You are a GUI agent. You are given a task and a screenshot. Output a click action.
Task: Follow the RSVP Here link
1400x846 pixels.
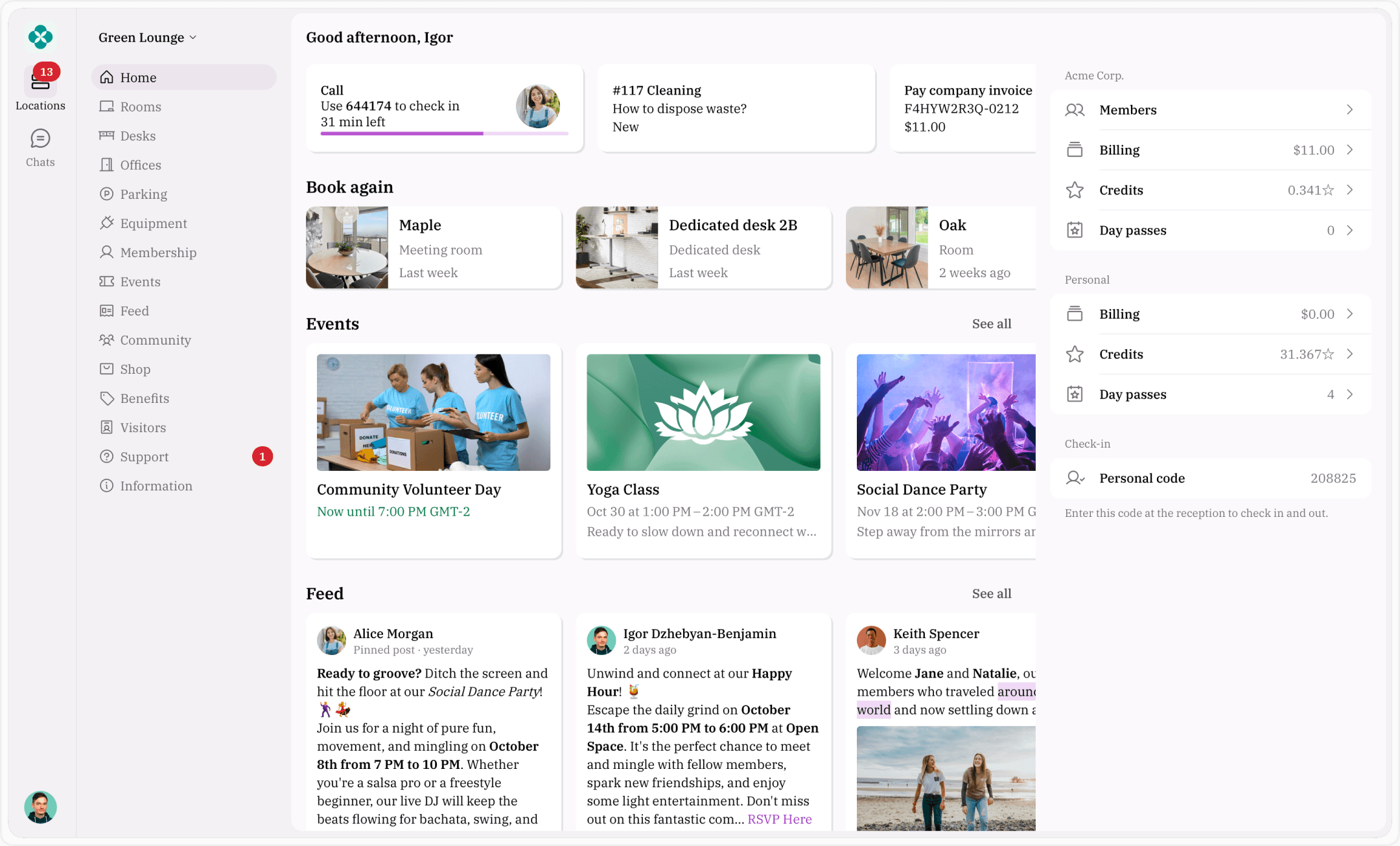[x=779, y=819]
